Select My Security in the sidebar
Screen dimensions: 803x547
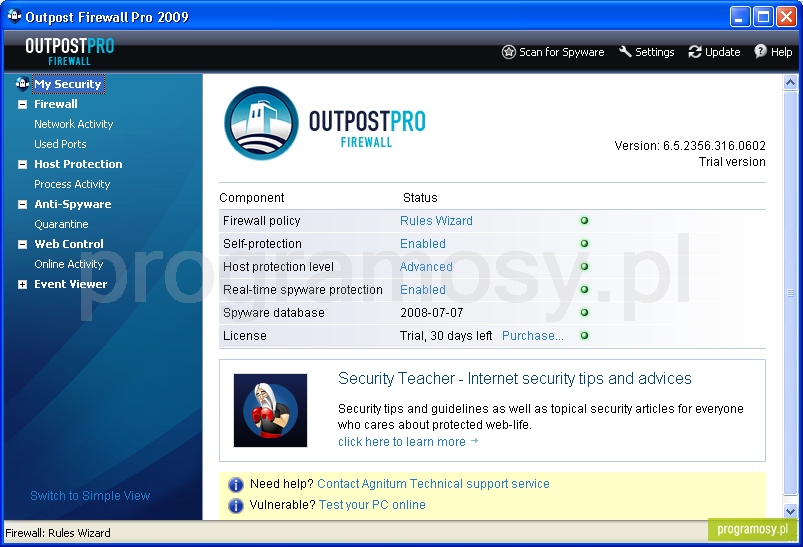pyautogui.click(x=68, y=84)
